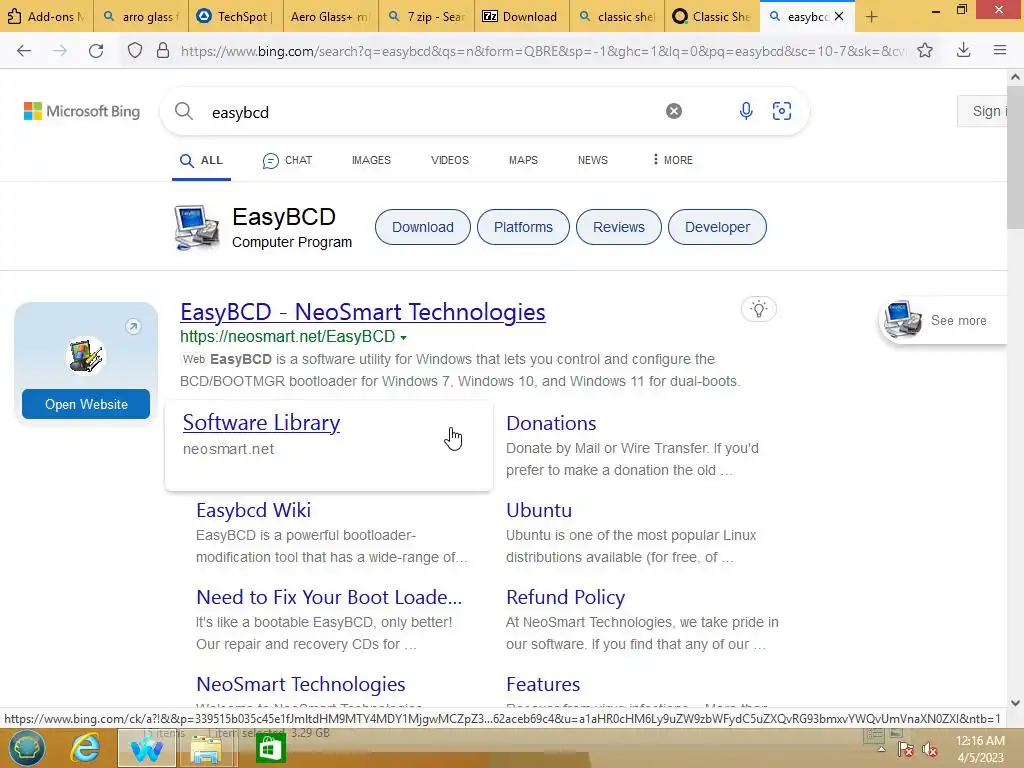This screenshot has width=1024, height=768.
Task: Click the browser back arrow
Action: pos(24,50)
